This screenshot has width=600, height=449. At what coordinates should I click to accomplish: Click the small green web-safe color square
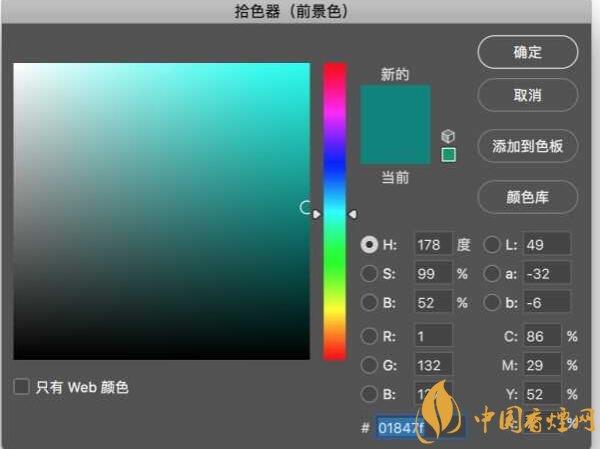448,154
